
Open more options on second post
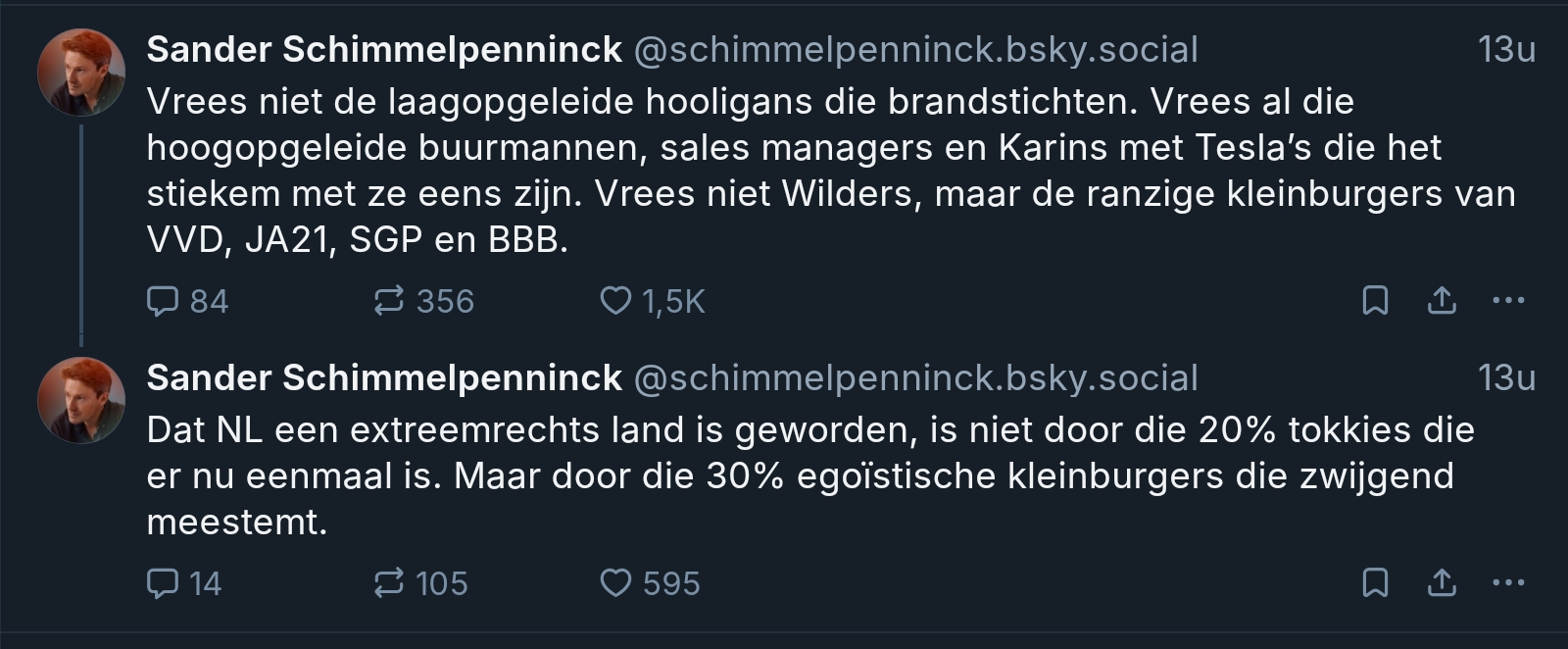click(x=1507, y=583)
